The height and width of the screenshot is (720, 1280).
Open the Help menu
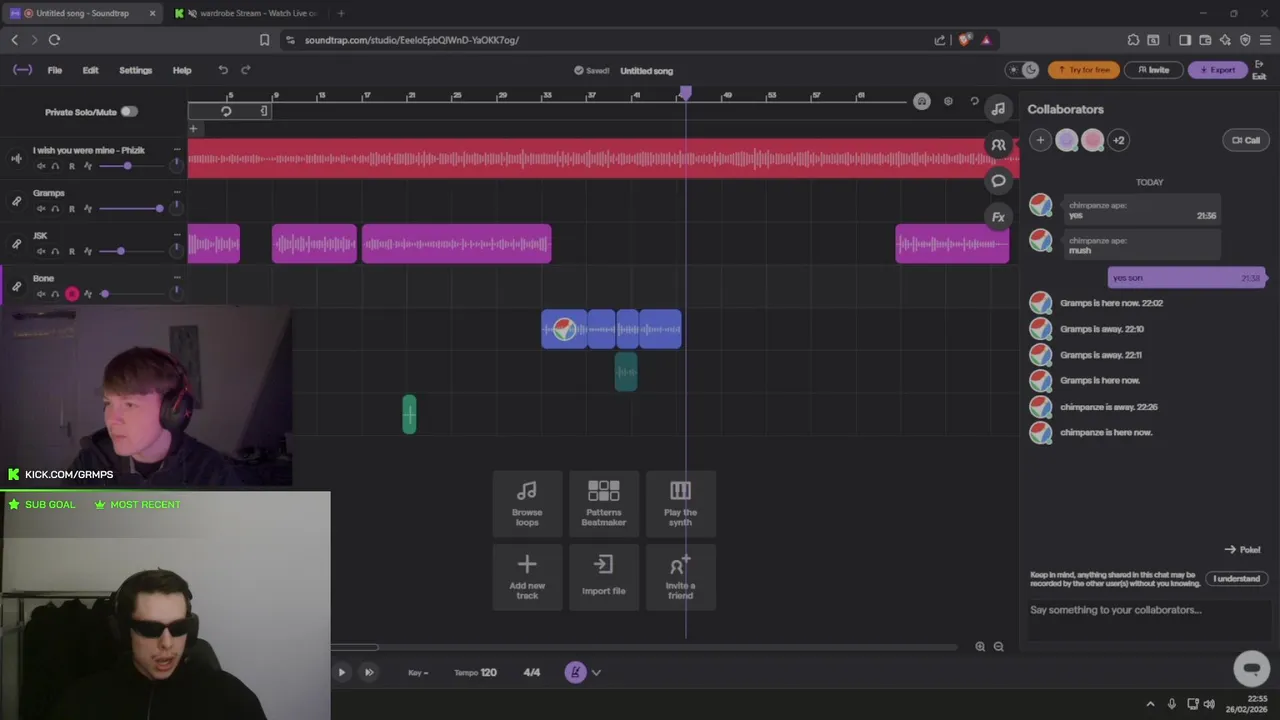pyautogui.click(x=182, y=70)
